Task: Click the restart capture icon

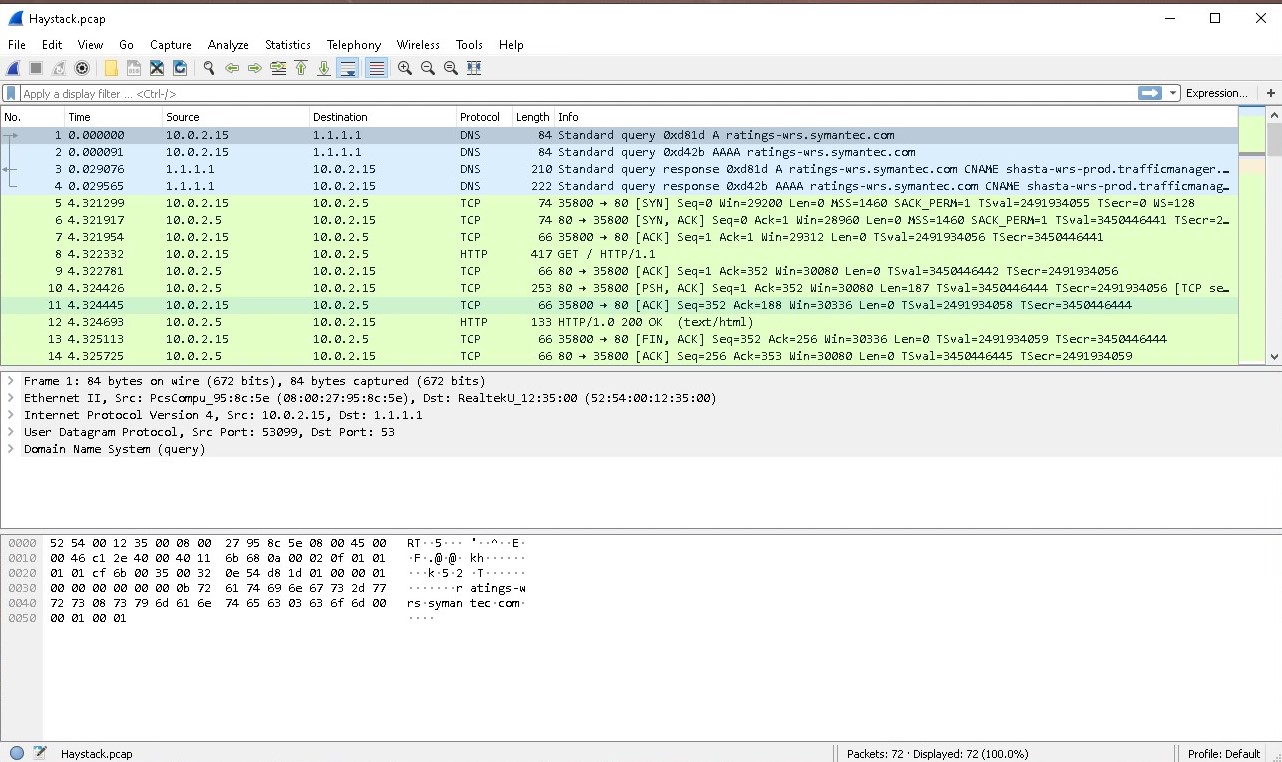Action: [x=59, y=68]
